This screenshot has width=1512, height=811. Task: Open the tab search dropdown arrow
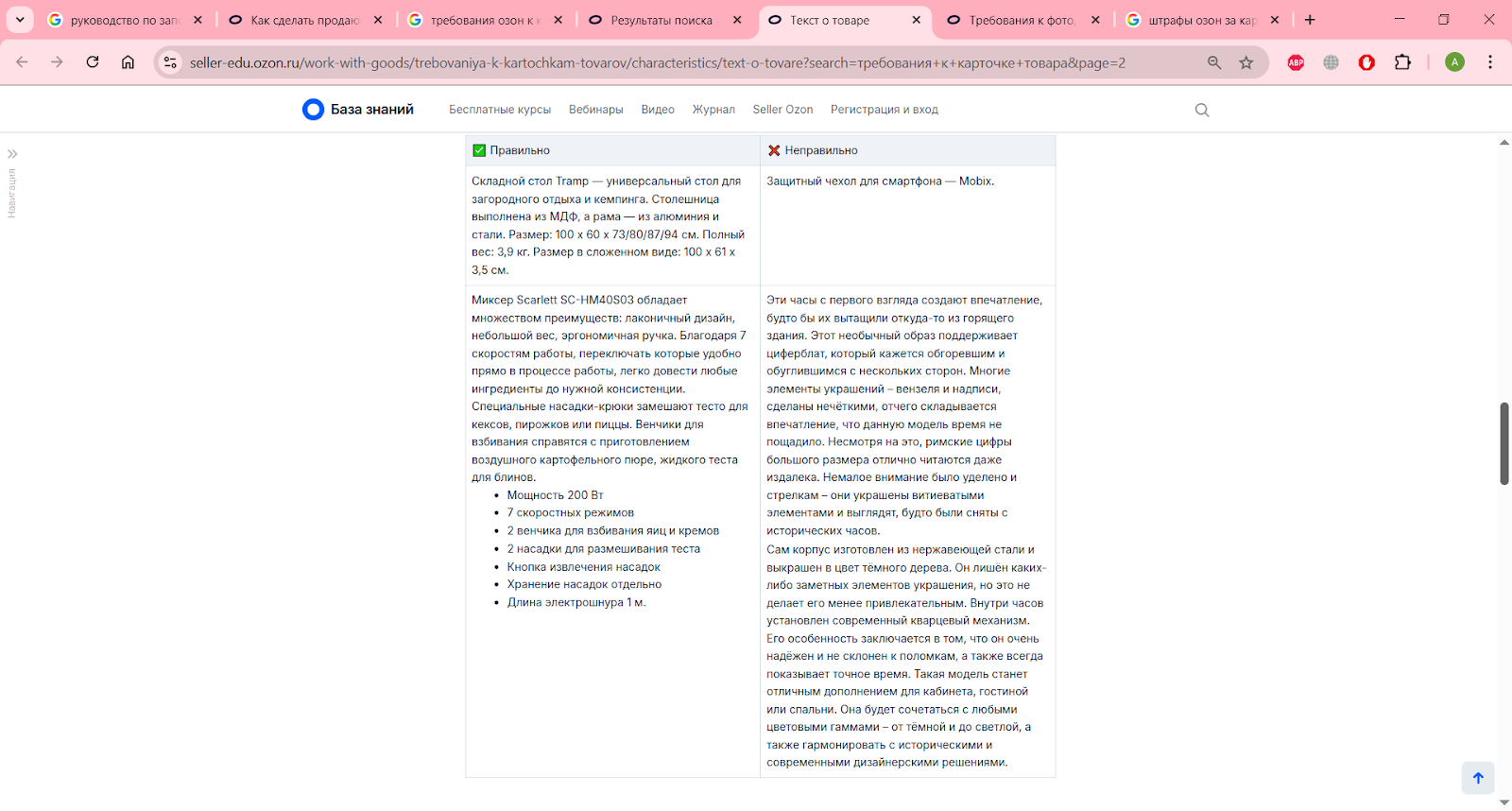20,20
